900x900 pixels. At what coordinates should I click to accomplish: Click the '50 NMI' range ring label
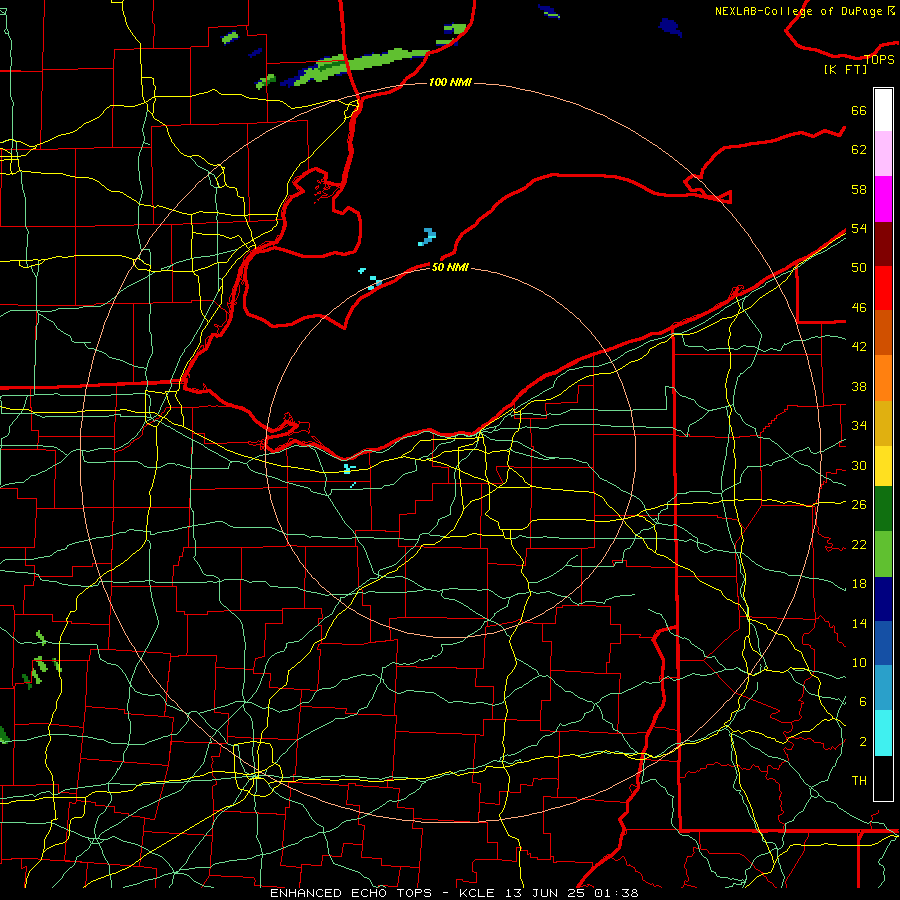450,267
